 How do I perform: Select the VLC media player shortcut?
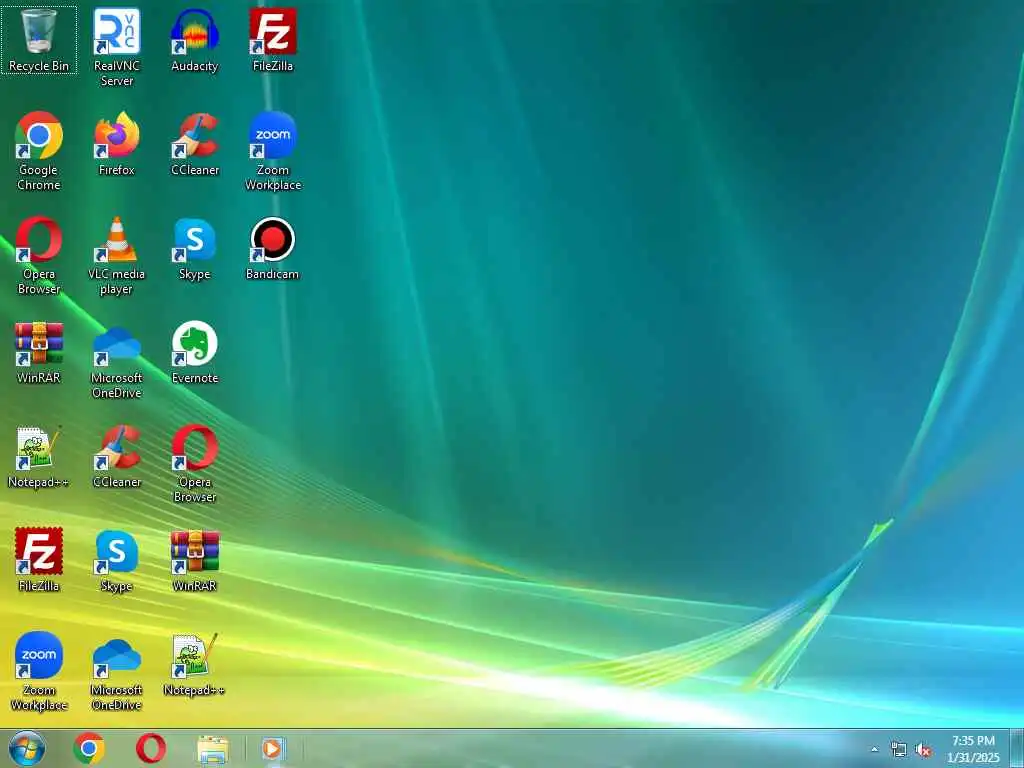coord(117,255)
